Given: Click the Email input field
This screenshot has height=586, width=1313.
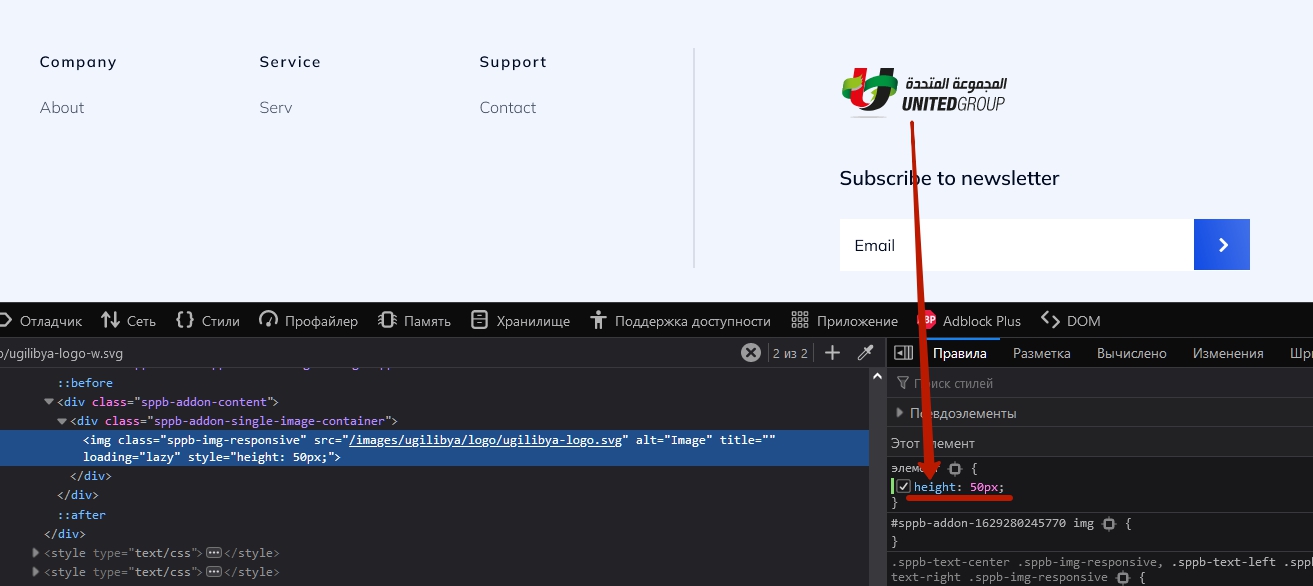Looking at the screenshot, I should (x=1016, y=245).
